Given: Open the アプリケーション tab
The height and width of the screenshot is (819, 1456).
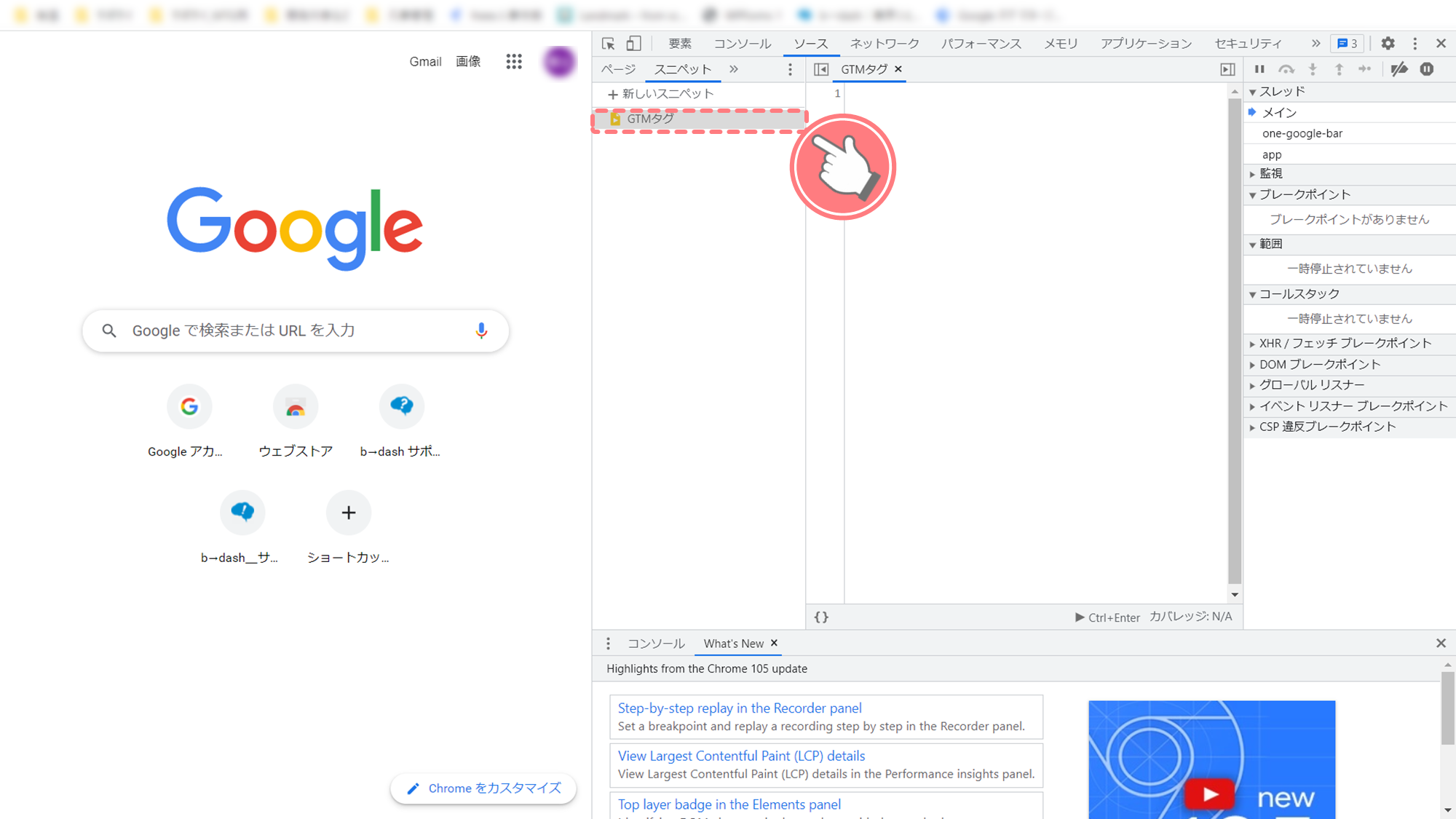Looking at the screenshot, I should click(x=1146, y=44).
